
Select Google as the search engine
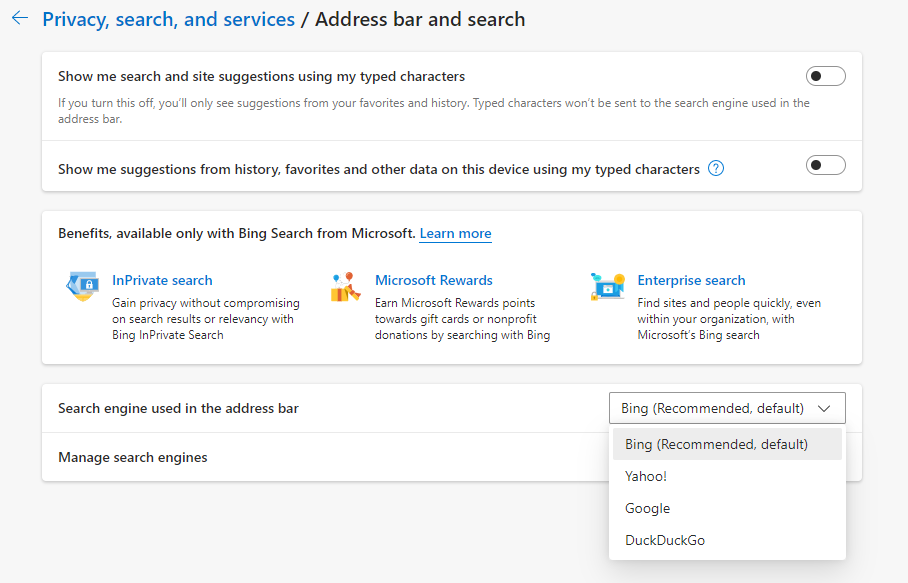point(727,508)
